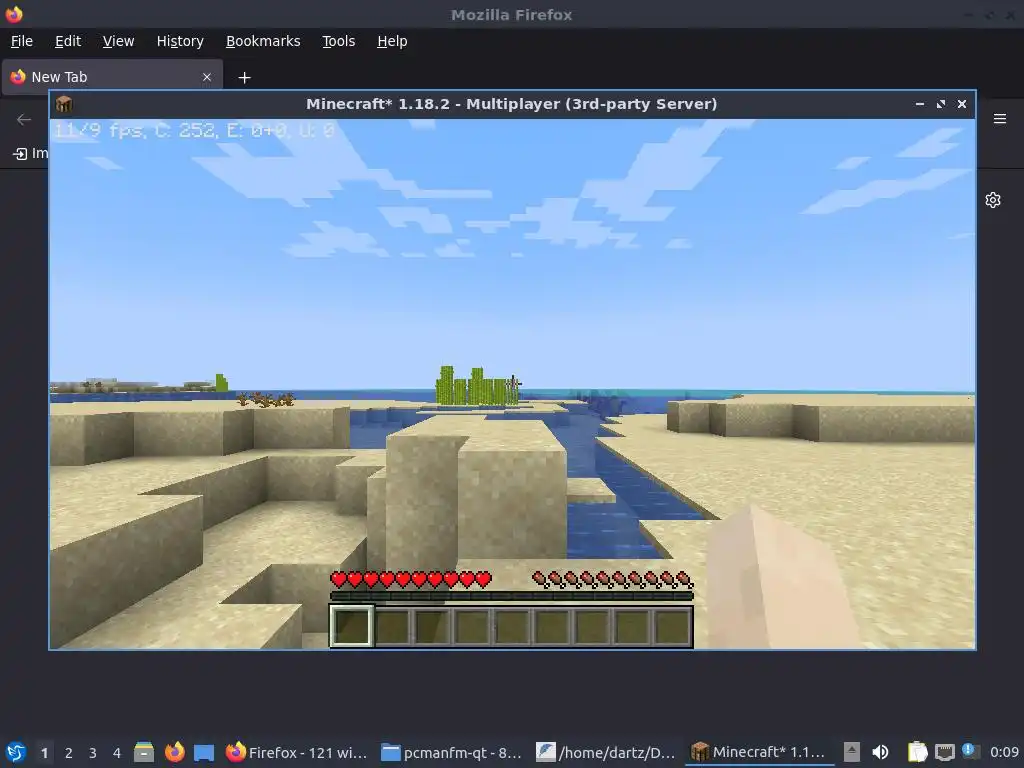Image resolution: width=1024 pixels, height=768 pixels.
Task: Open the Tools menu
Action: pos(338,41)
